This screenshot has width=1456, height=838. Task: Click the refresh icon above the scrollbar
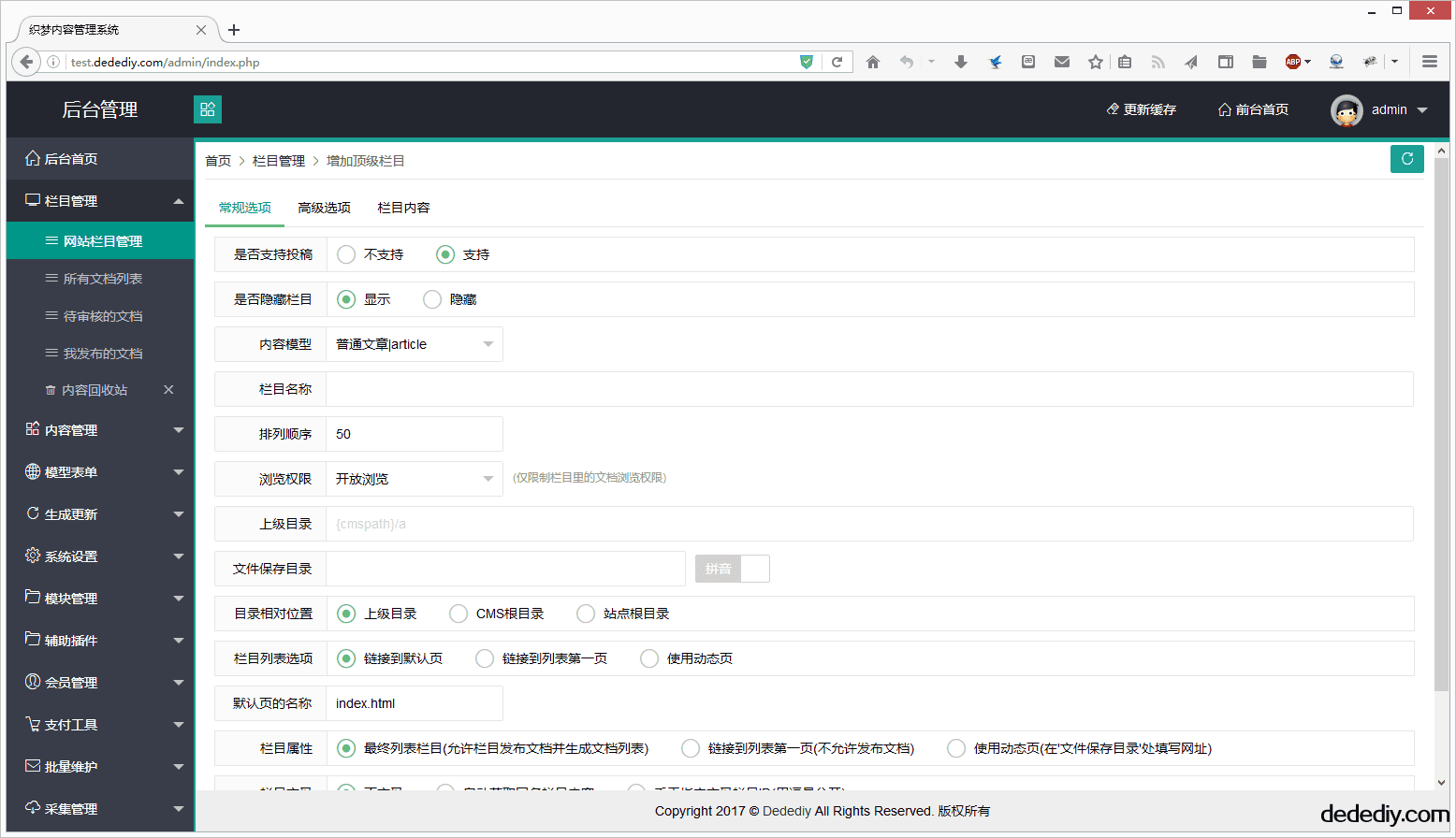(1407, 159)
